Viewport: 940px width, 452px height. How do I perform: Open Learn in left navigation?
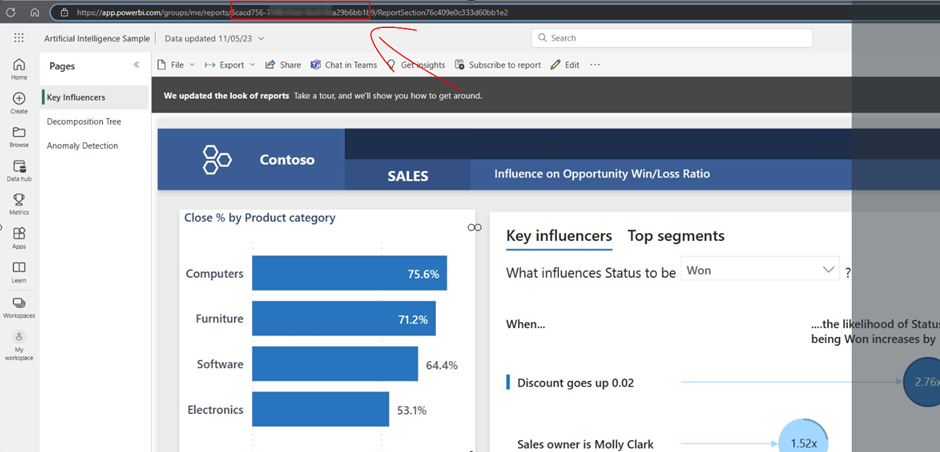point(19,272)
